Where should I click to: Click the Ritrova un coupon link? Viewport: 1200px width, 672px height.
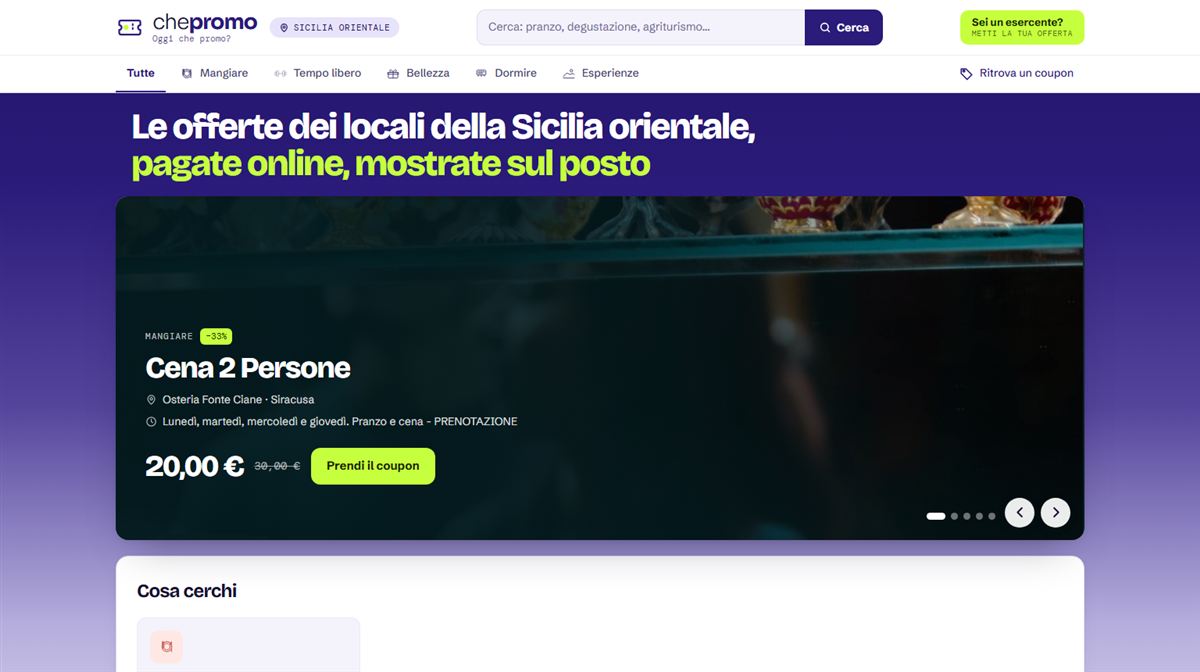coord(1016,73)
